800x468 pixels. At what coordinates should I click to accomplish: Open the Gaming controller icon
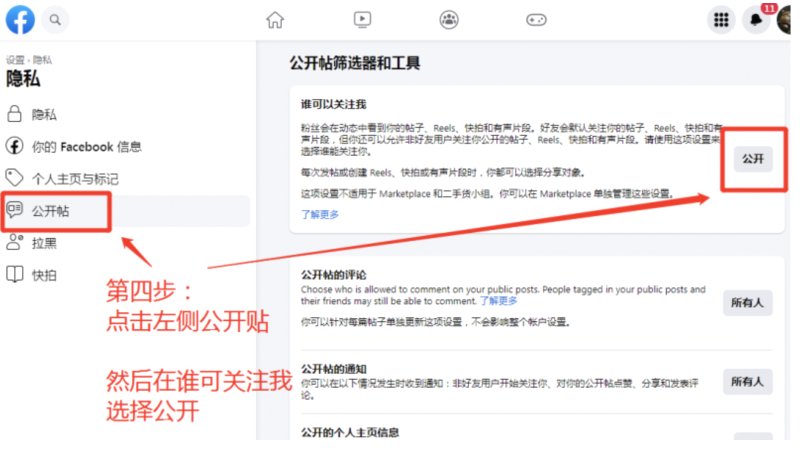pos(537,19)
